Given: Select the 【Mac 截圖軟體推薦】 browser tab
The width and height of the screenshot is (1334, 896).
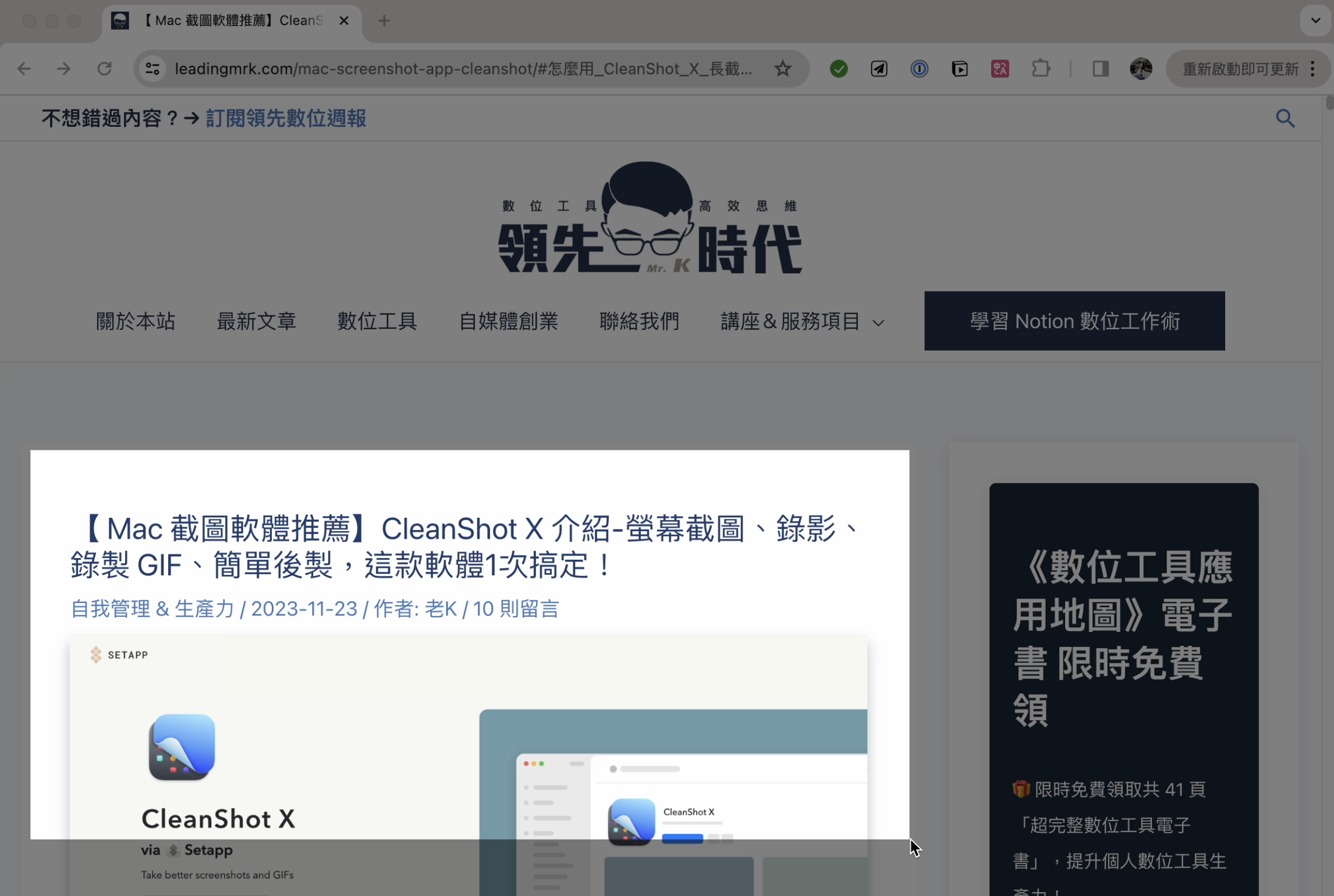Looking at the screenshot, I should pyautogui.click(x=232, y=21).
